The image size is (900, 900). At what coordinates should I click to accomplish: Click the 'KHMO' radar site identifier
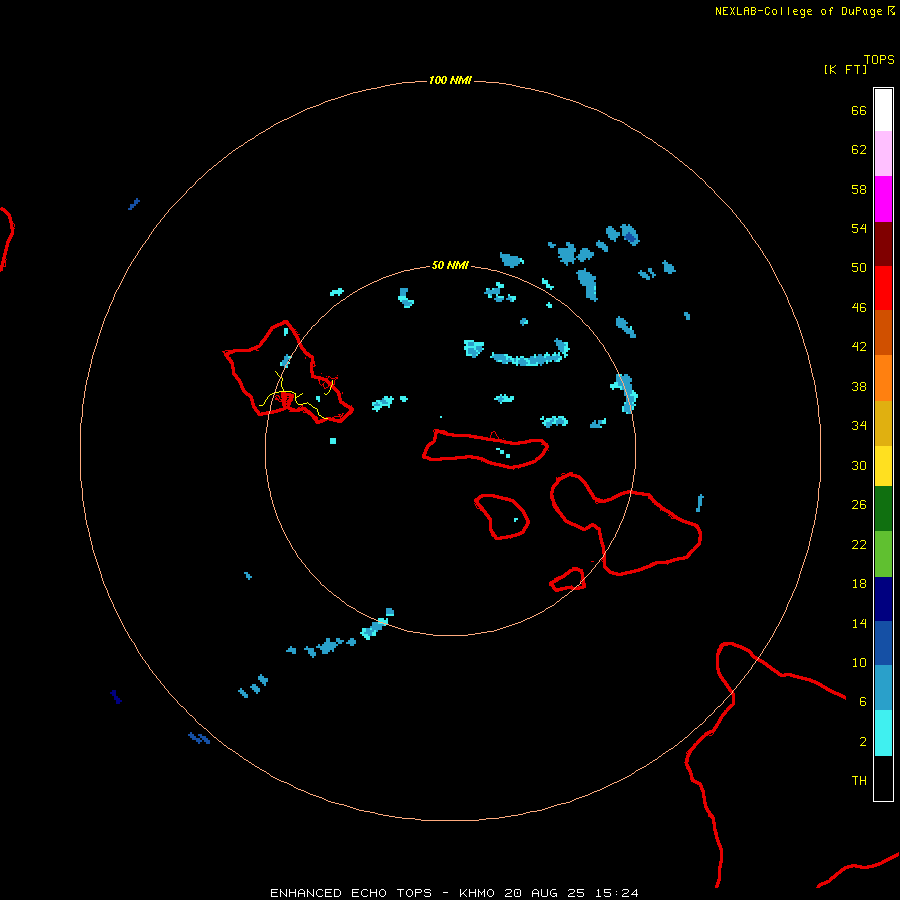[x=477, y=893]
